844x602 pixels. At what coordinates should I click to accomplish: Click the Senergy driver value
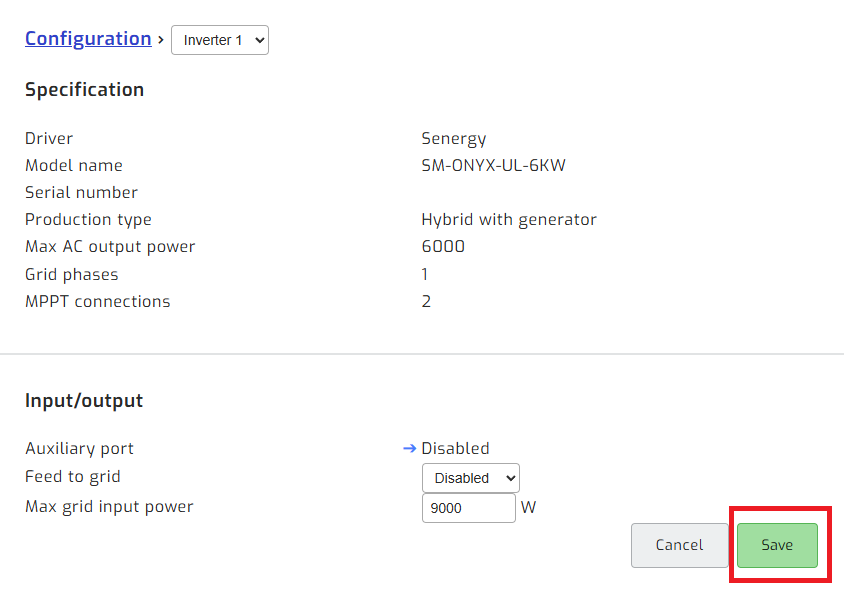click(x=453, y=138)
